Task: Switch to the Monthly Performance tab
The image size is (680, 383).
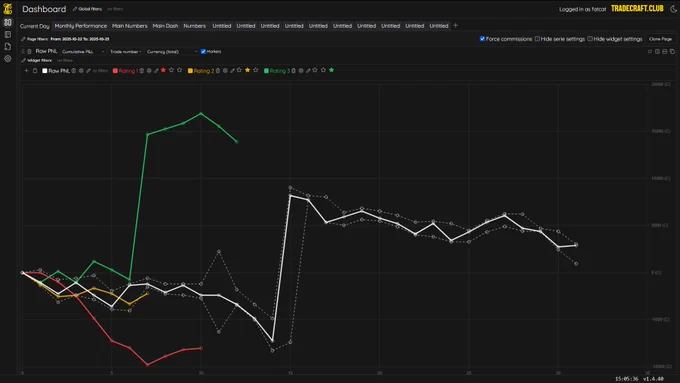Action: (x=81, y=26)
